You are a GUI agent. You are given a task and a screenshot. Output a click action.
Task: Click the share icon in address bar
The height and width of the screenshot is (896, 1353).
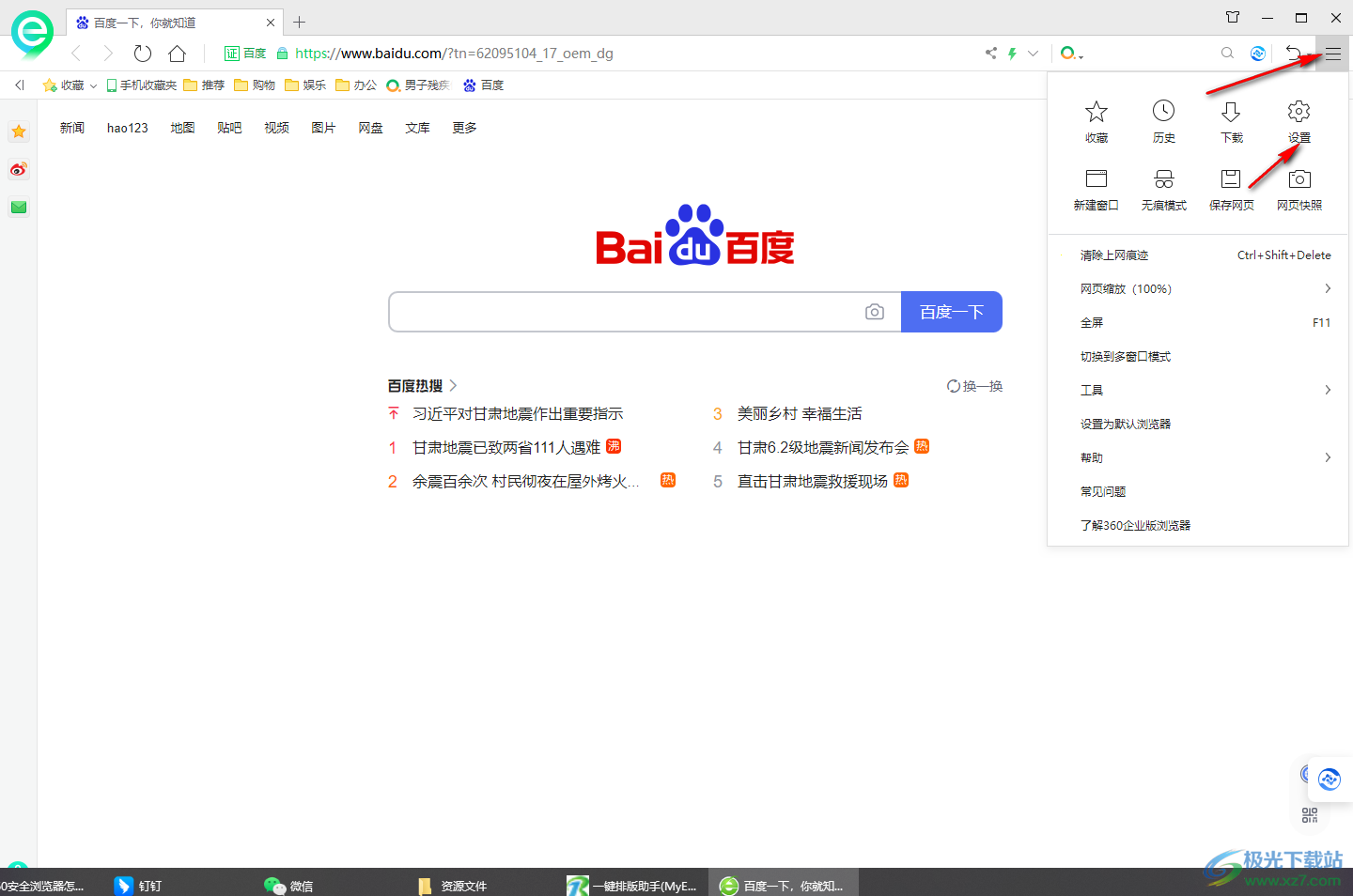(x=990, y=54)
